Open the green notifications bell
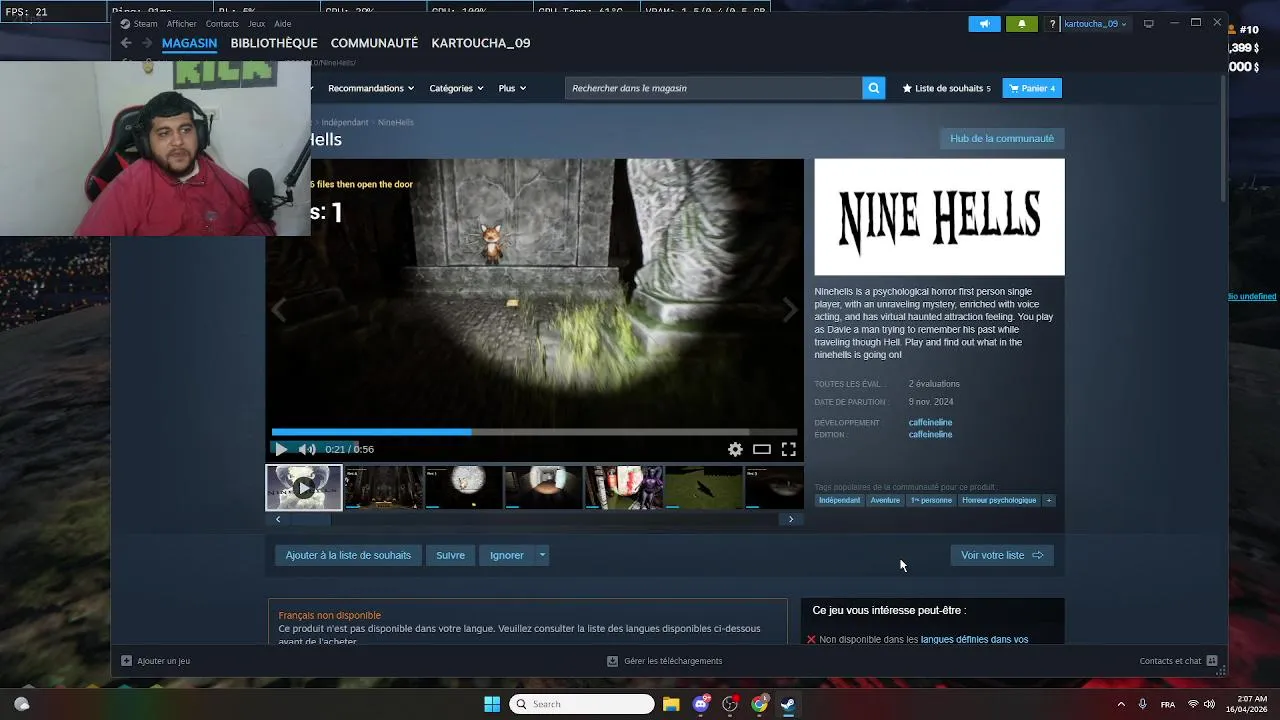This screenshot has height=720, width=1280. click(x=1021, y=24)
